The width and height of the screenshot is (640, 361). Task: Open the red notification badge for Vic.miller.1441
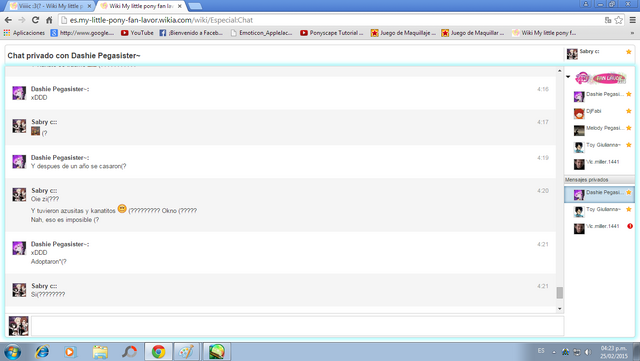(x=630, y=226)
